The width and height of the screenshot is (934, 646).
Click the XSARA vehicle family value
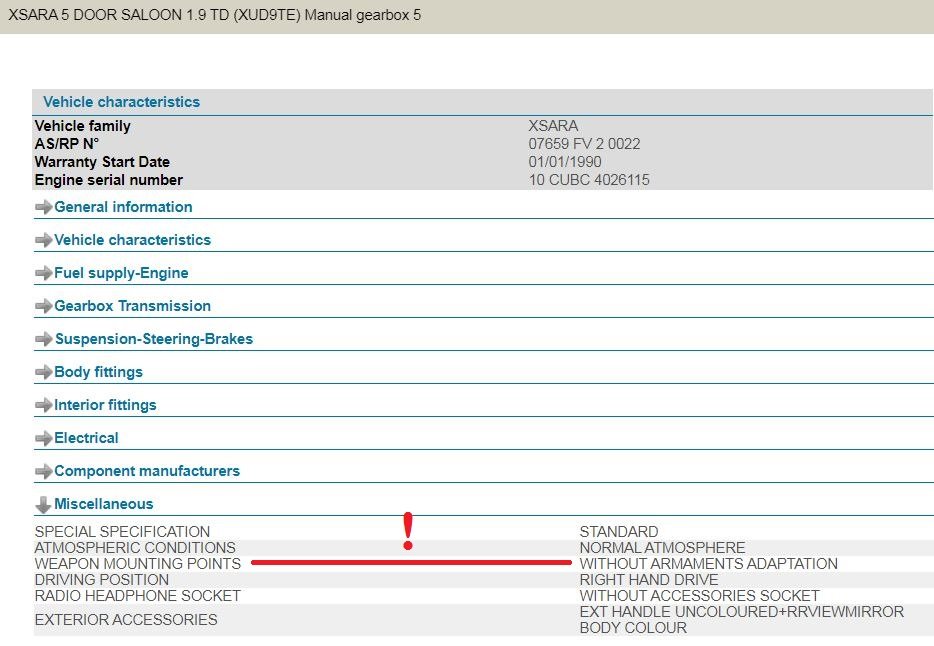pyautogui.click(x=553, y=126)
